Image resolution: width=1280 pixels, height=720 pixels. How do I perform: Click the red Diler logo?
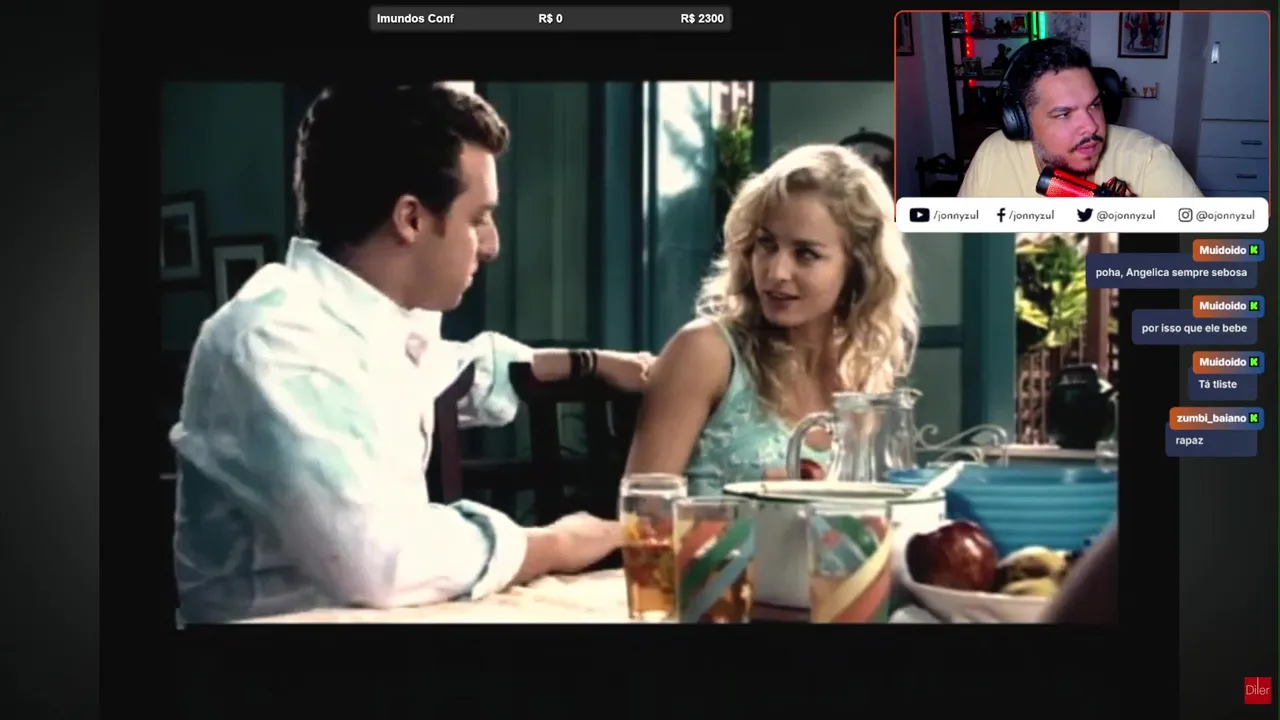click(x=1257, y=690)
